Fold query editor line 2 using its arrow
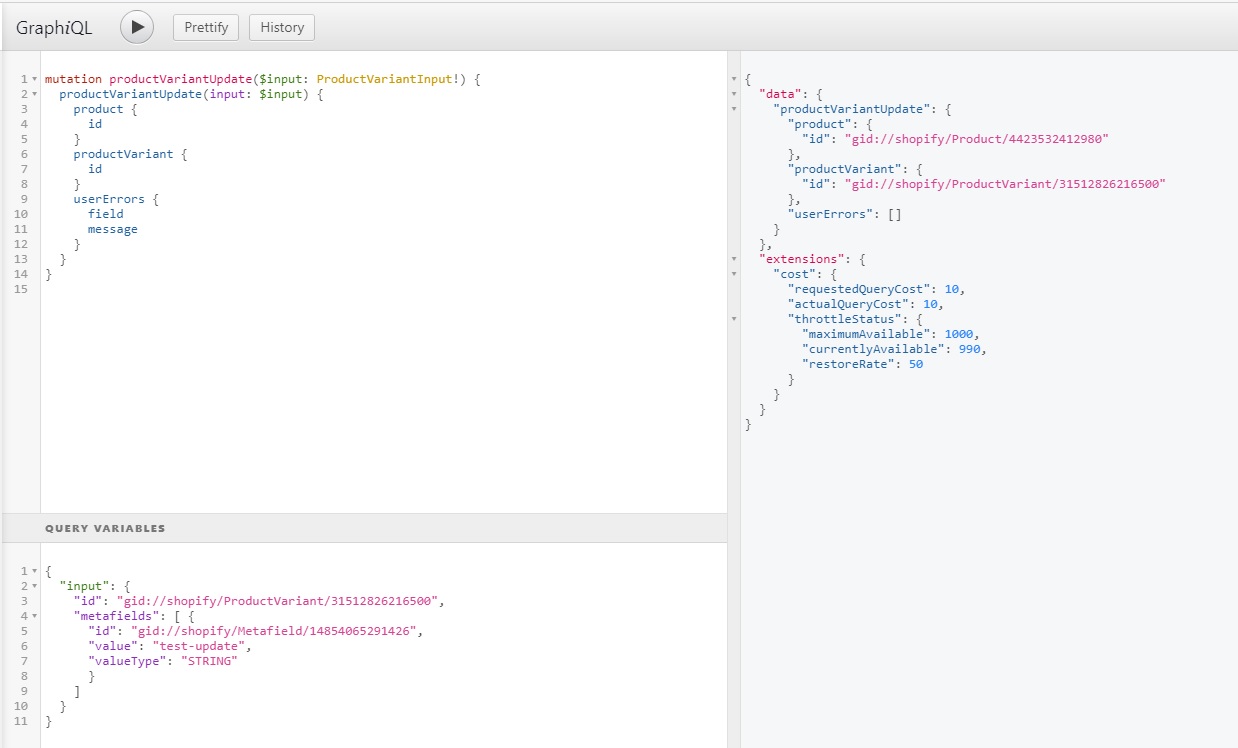Viewport: 1238px width, 748px height. tap(35, 94)
